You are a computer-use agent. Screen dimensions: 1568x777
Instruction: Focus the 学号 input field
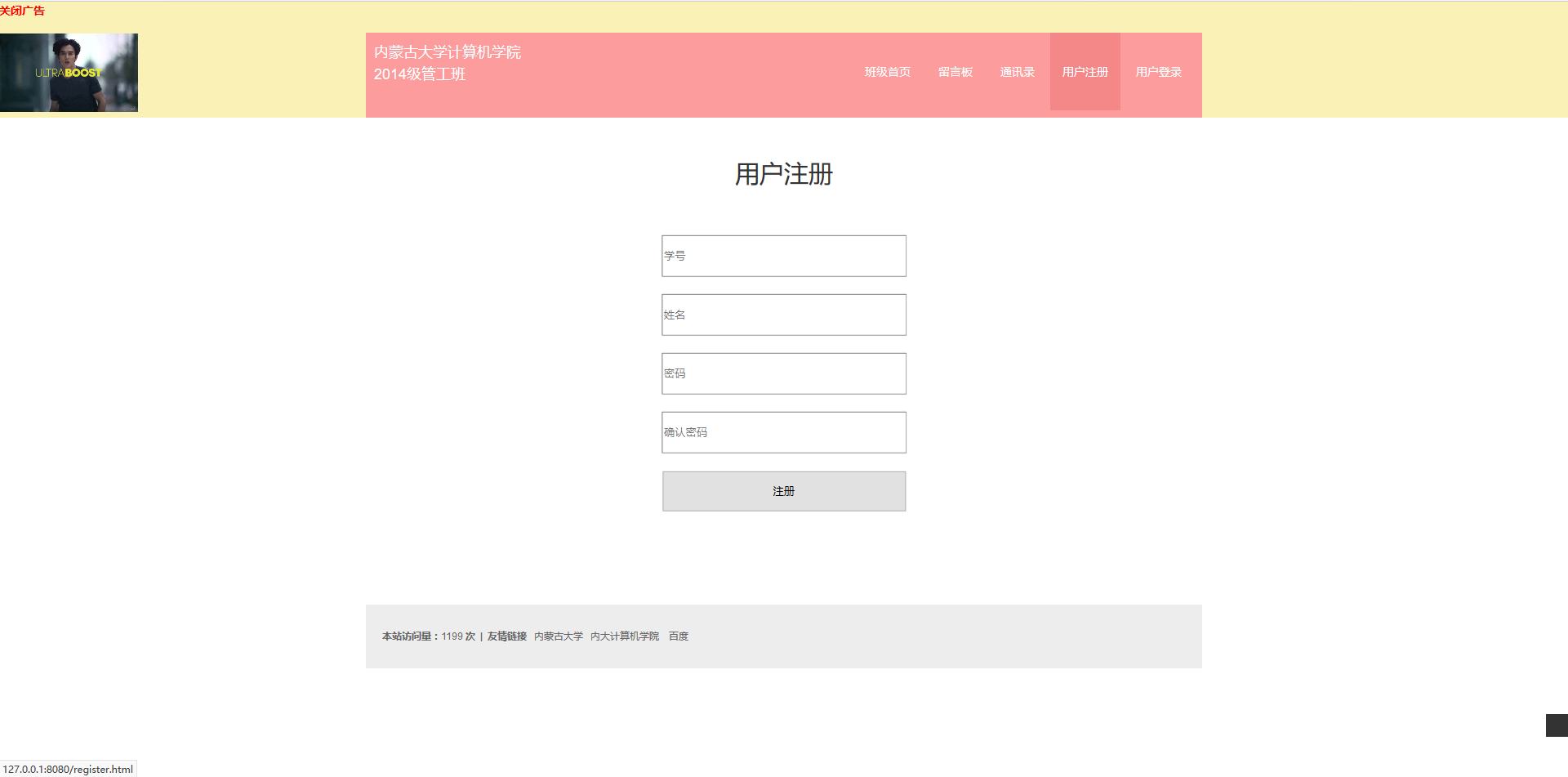point(784,256)
